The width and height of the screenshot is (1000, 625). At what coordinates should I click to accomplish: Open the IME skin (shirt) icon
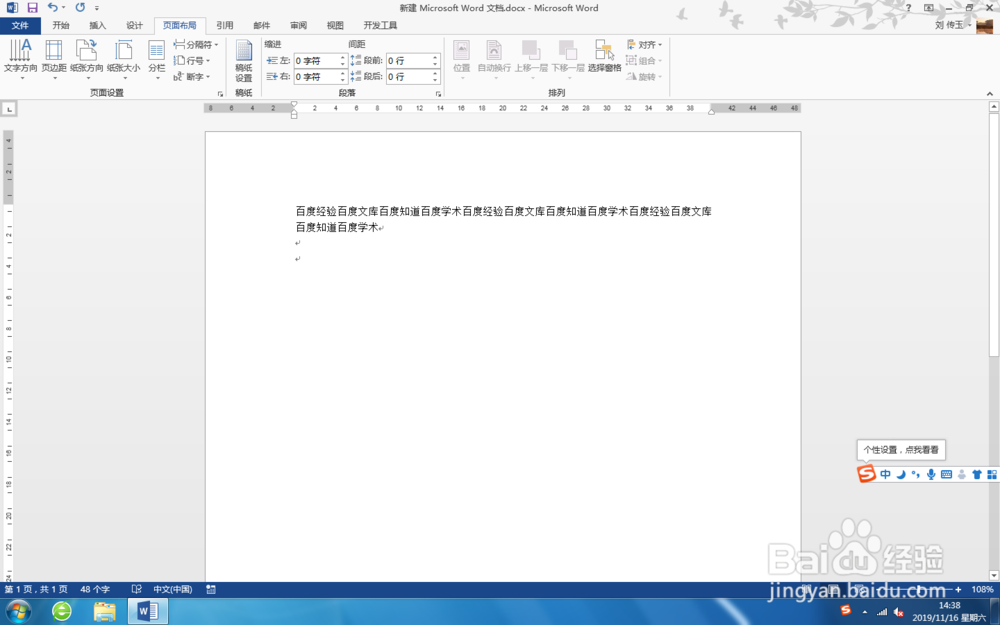point(976,474)
